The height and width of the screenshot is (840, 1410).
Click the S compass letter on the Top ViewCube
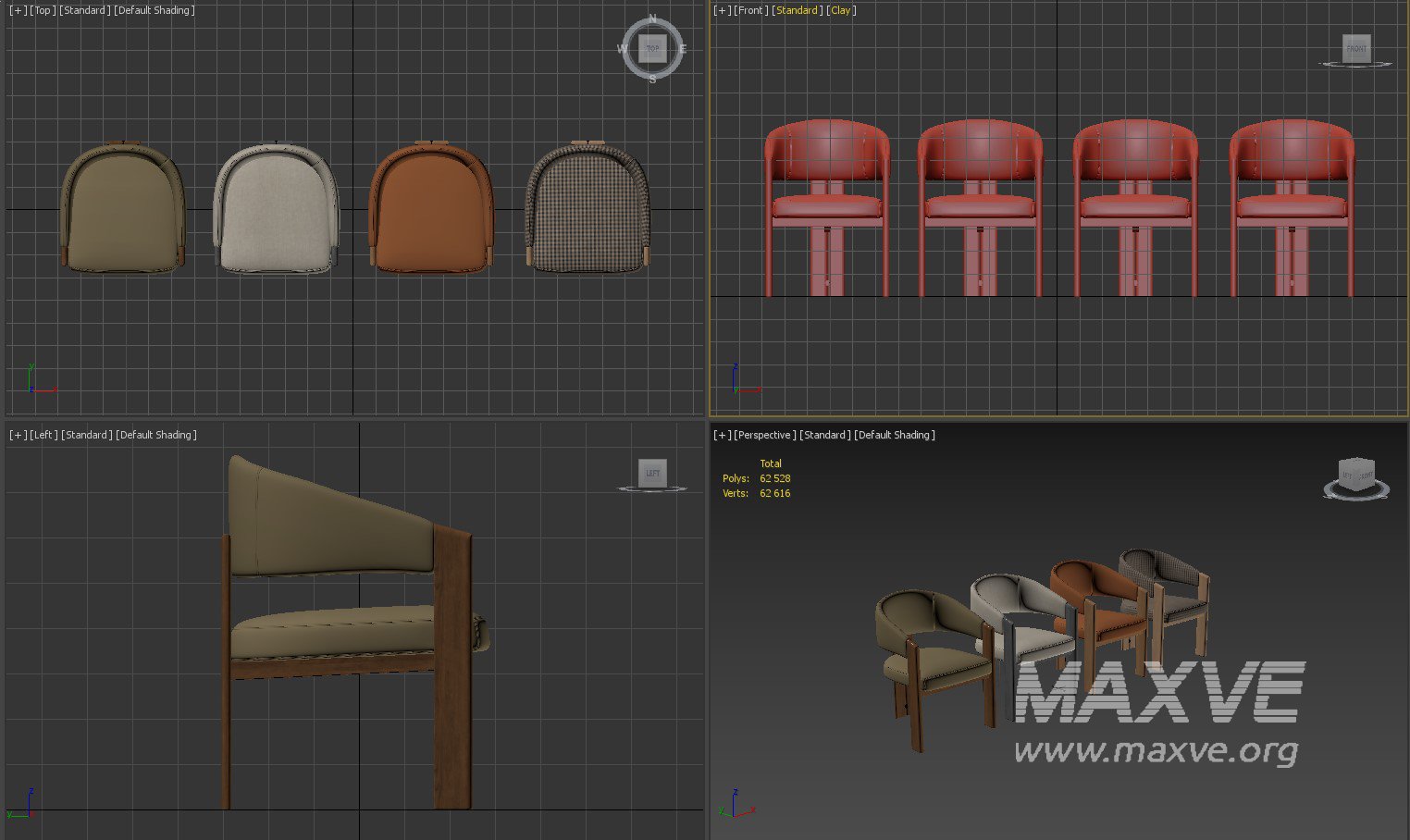tap(652, 80)
